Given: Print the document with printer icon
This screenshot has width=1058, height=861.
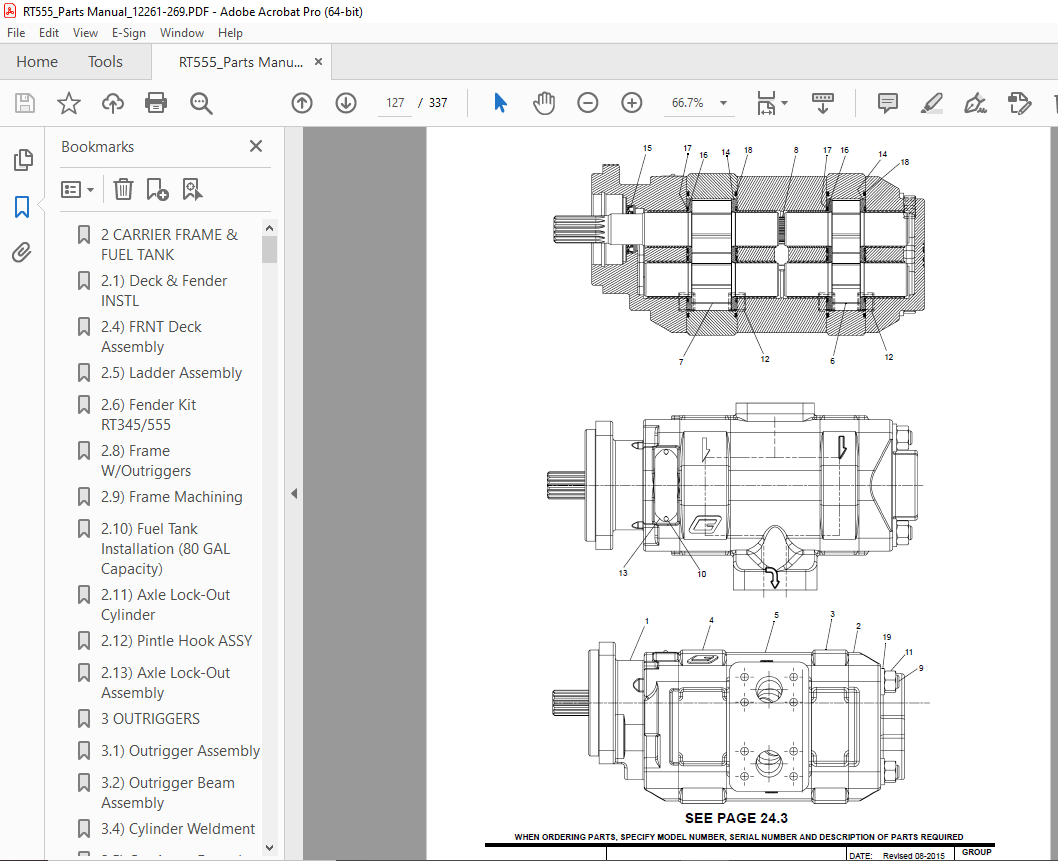Looking at the screenshot, I should [x=156, y=103].
